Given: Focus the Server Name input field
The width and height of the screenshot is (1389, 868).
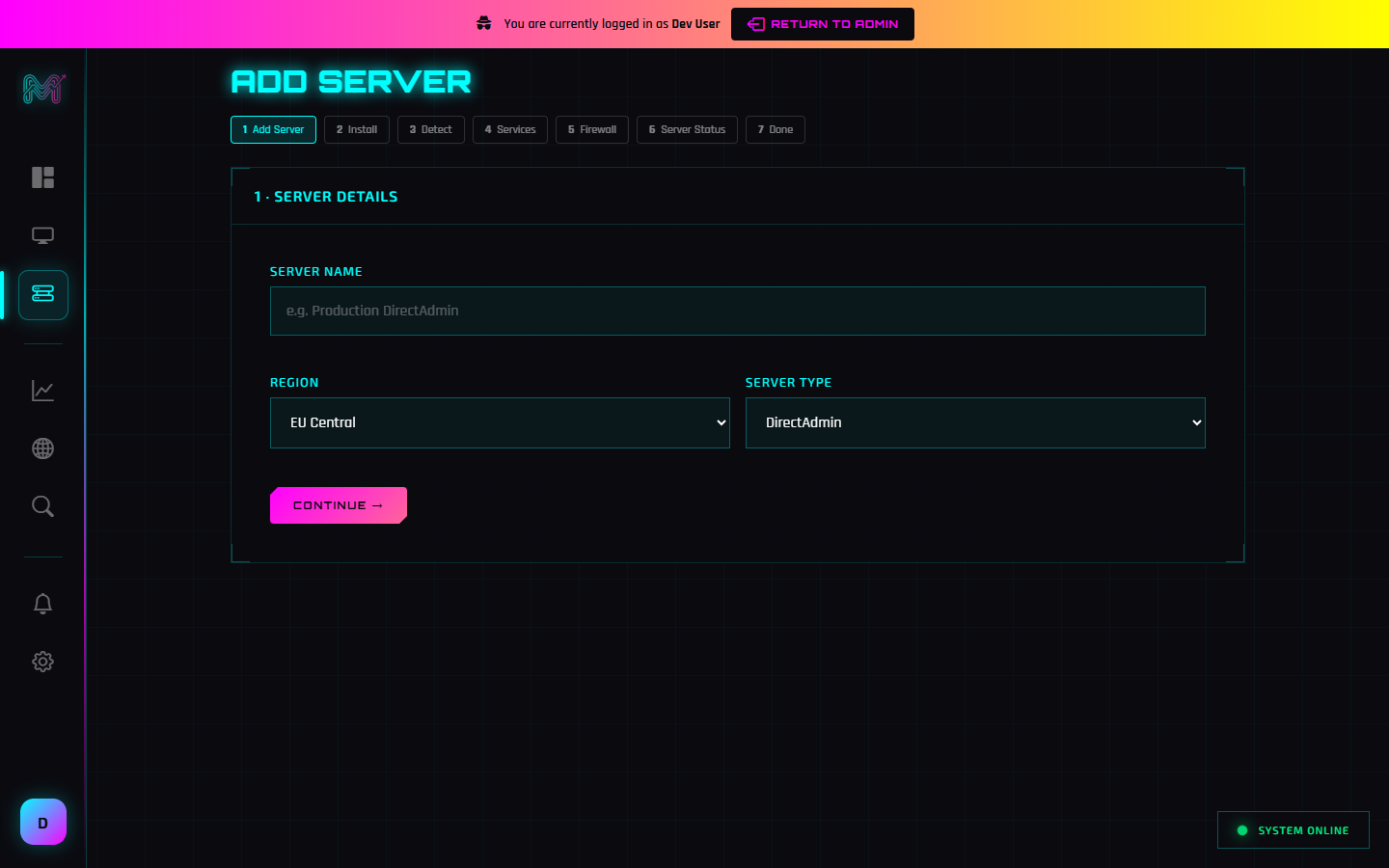Looking at the screenshot, I should click(738, 311).
